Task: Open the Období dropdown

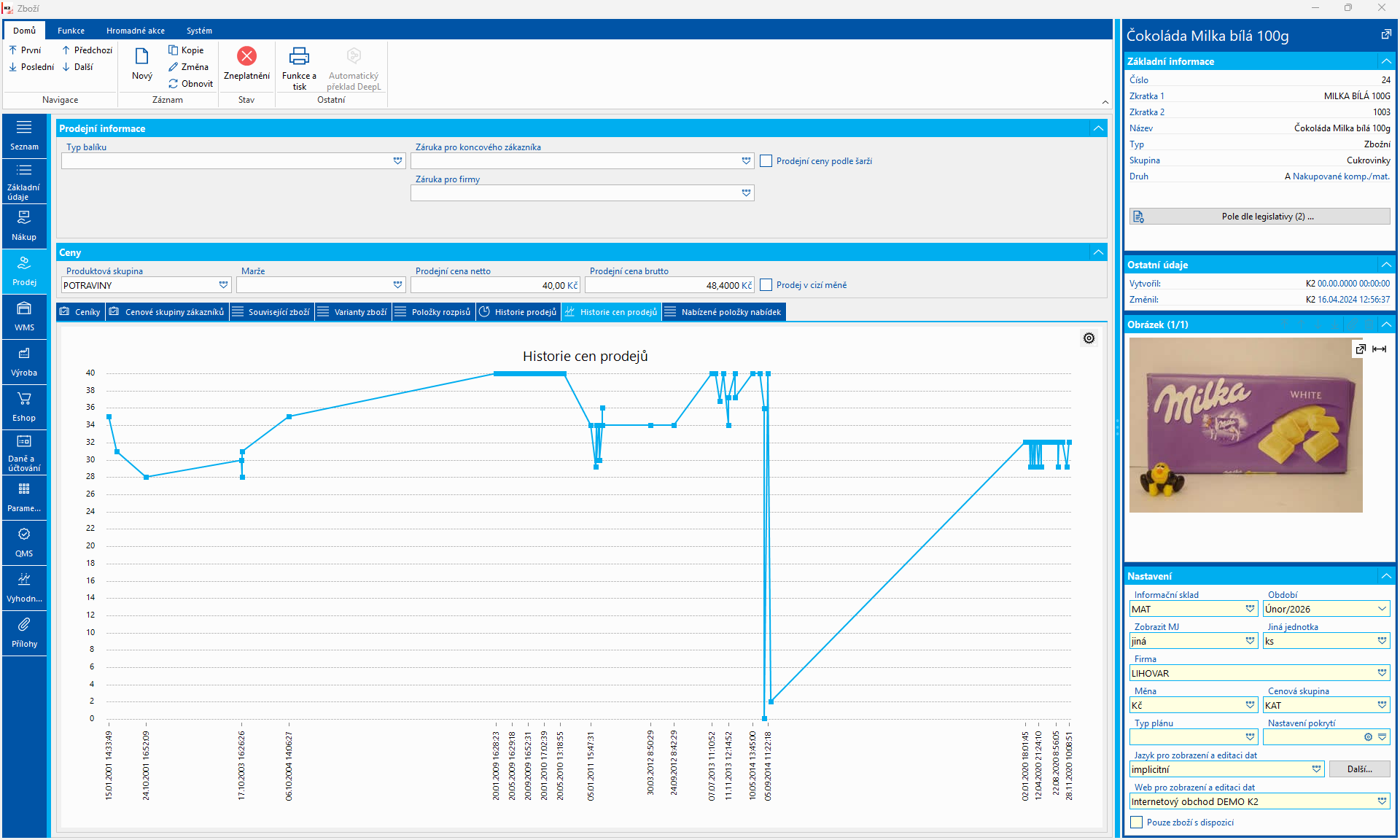Action: coord(1382,609)
